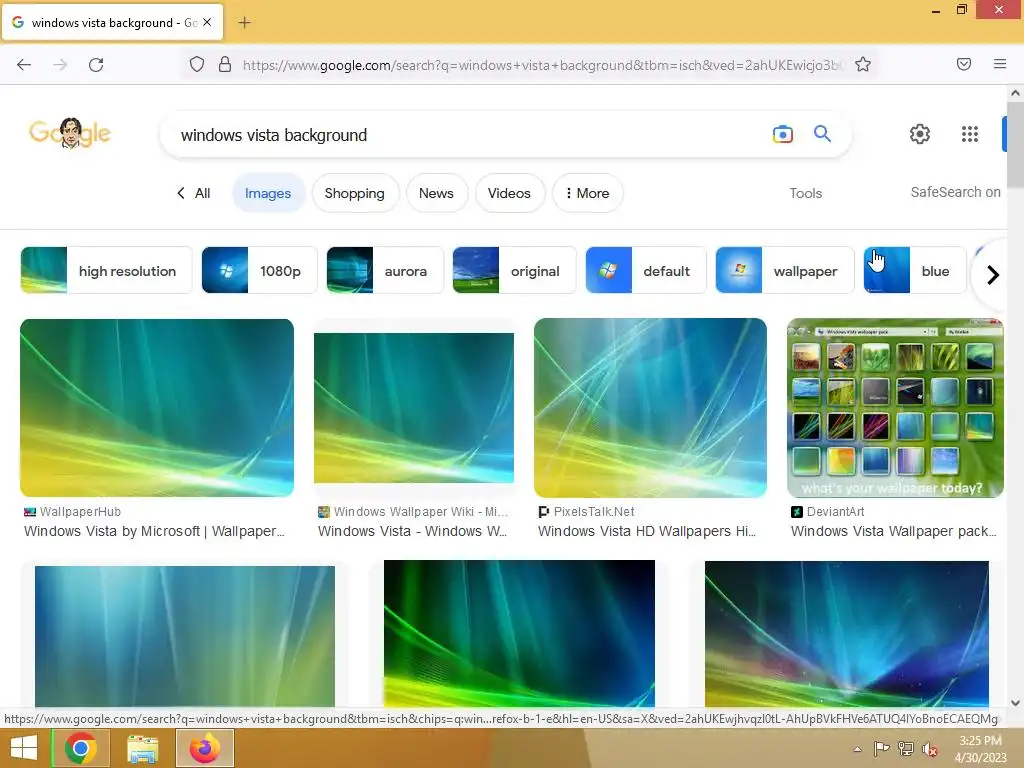
Task: Open the SafeSearch on setting
Action: (955, 192)
